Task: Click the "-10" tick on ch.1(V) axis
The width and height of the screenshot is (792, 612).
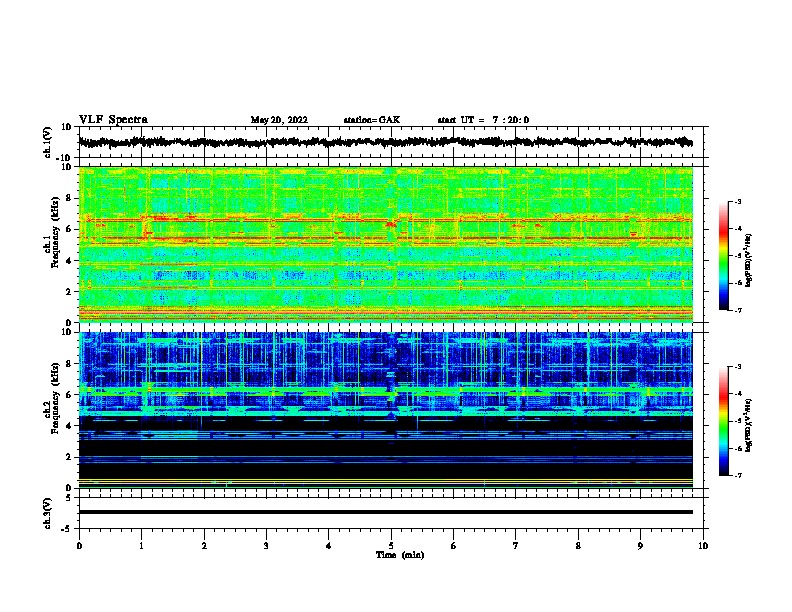Action: [65, 158]
